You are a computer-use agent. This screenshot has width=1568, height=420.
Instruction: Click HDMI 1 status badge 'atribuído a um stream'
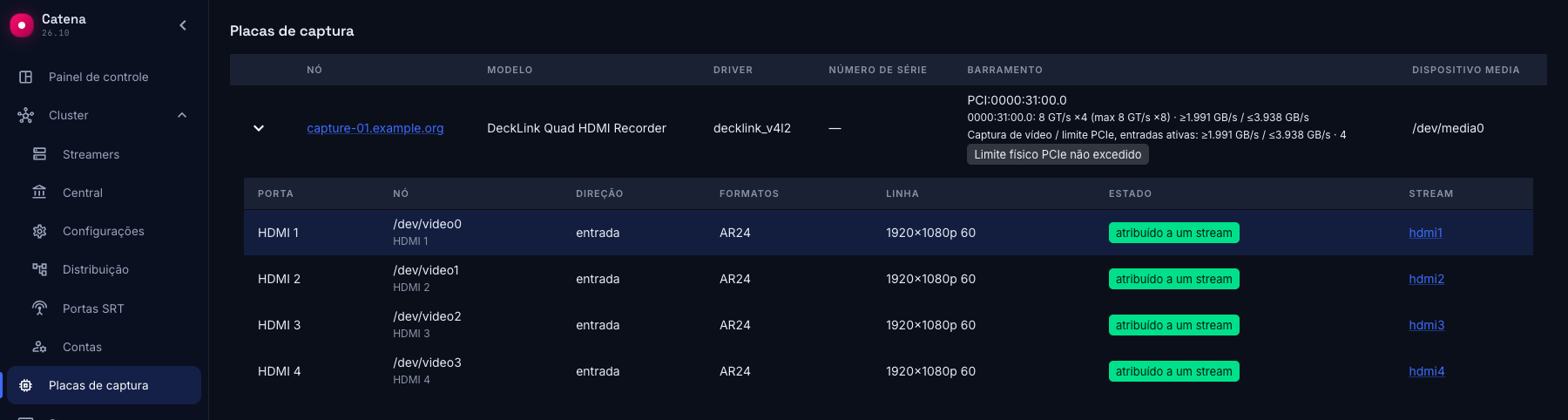pos(1174,233)
